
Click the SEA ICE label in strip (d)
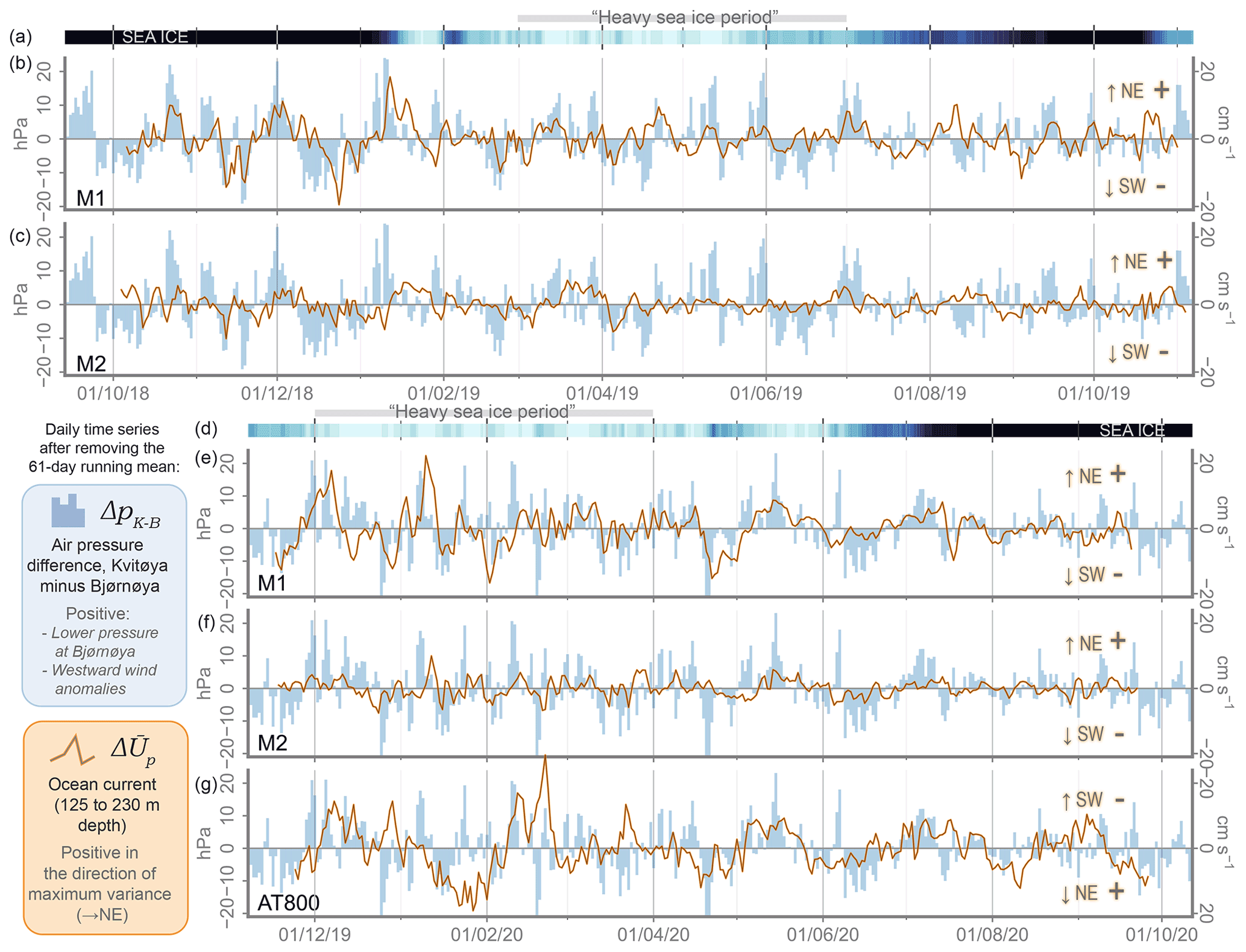pos(1131,430)
